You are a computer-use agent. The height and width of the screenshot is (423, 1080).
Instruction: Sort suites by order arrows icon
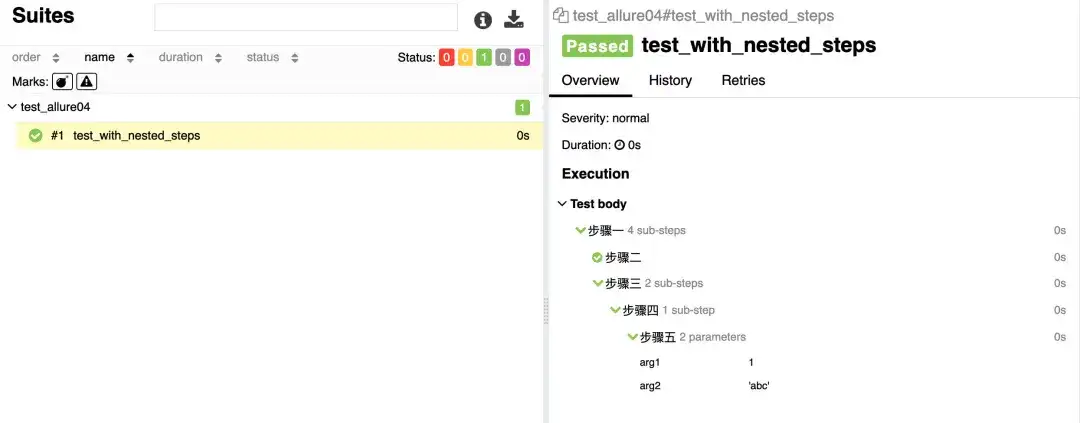tap(56, 58)
